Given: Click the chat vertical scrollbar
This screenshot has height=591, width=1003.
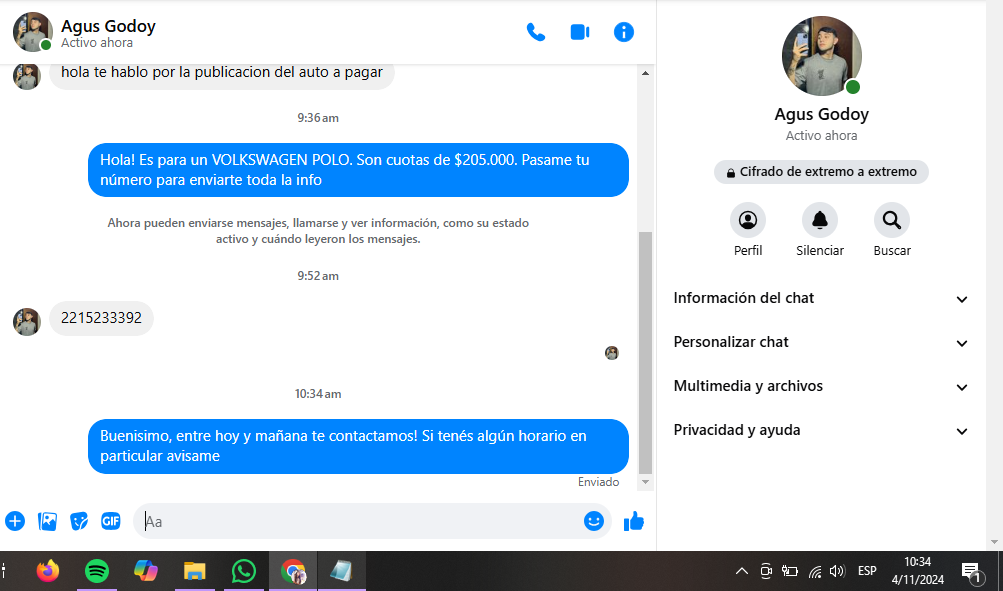Looking at the screenshot, I should pyautogui.click(x=645, y=350).
